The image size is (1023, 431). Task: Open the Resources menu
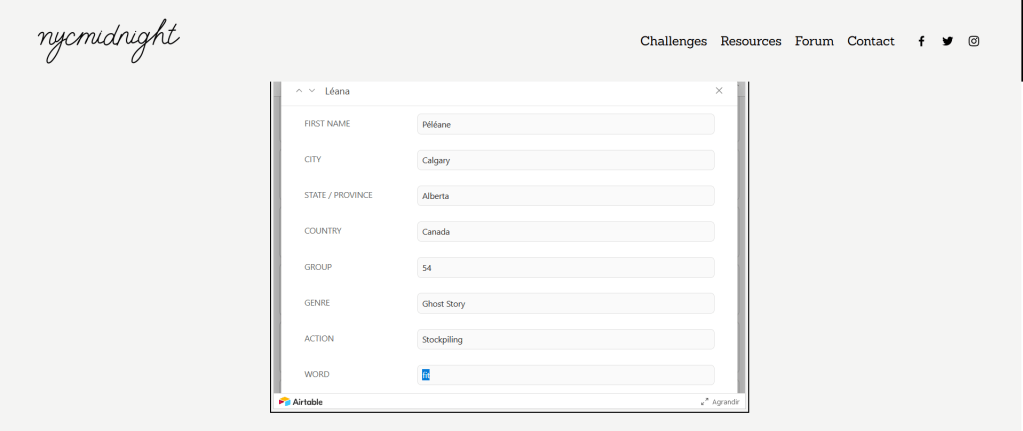coord(751,41)
